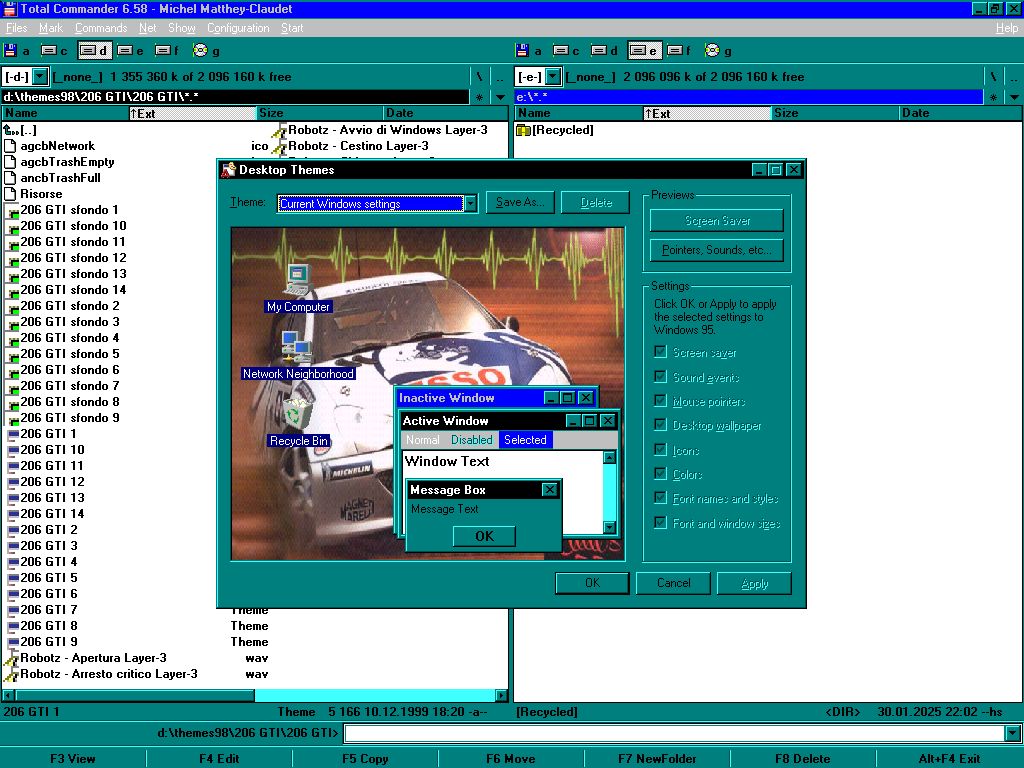
Task: Expand right panel [-e-] drive dropdown
Action: (552, 76)
